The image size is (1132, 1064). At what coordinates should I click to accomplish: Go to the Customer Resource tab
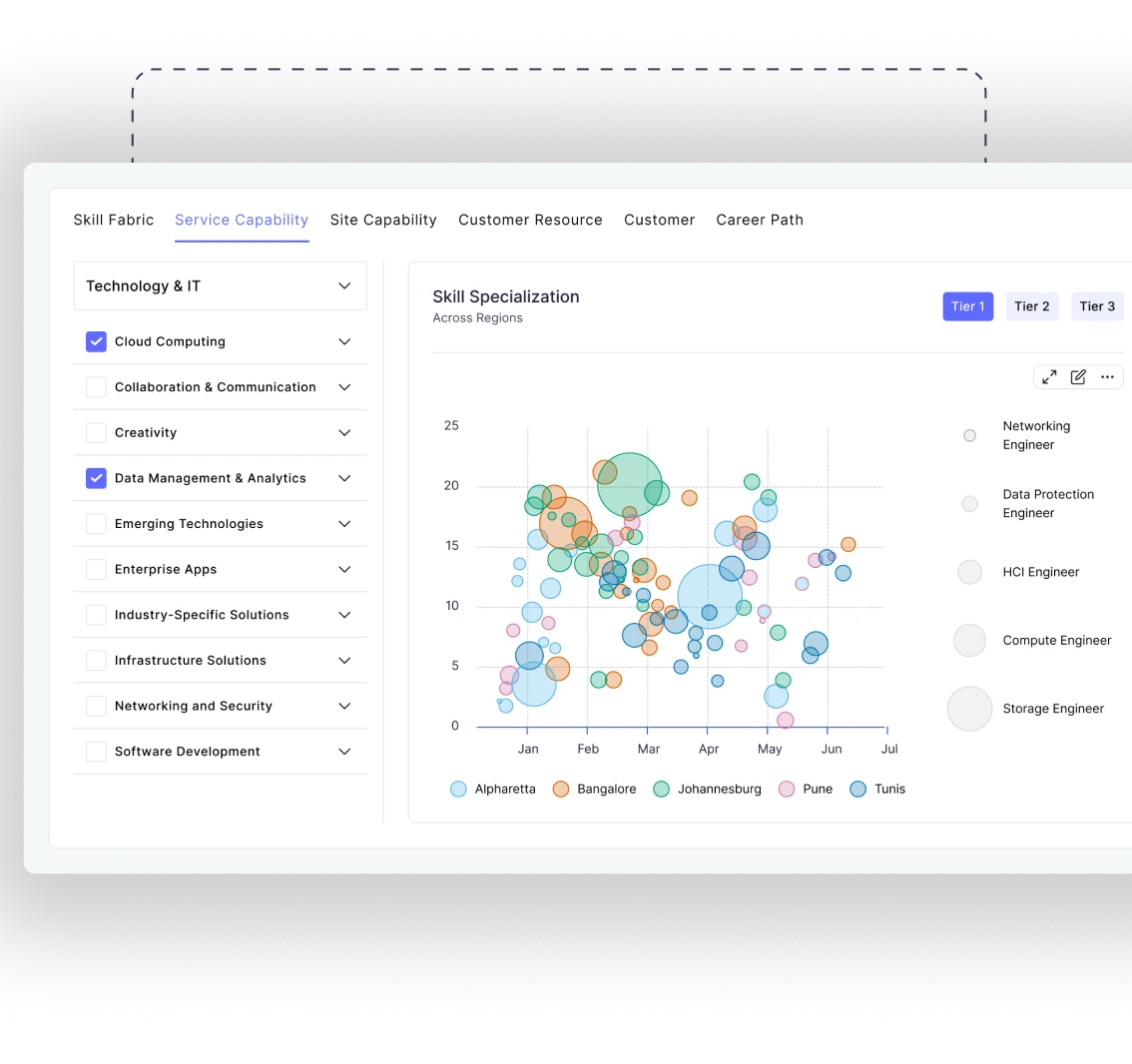(531, 220)
